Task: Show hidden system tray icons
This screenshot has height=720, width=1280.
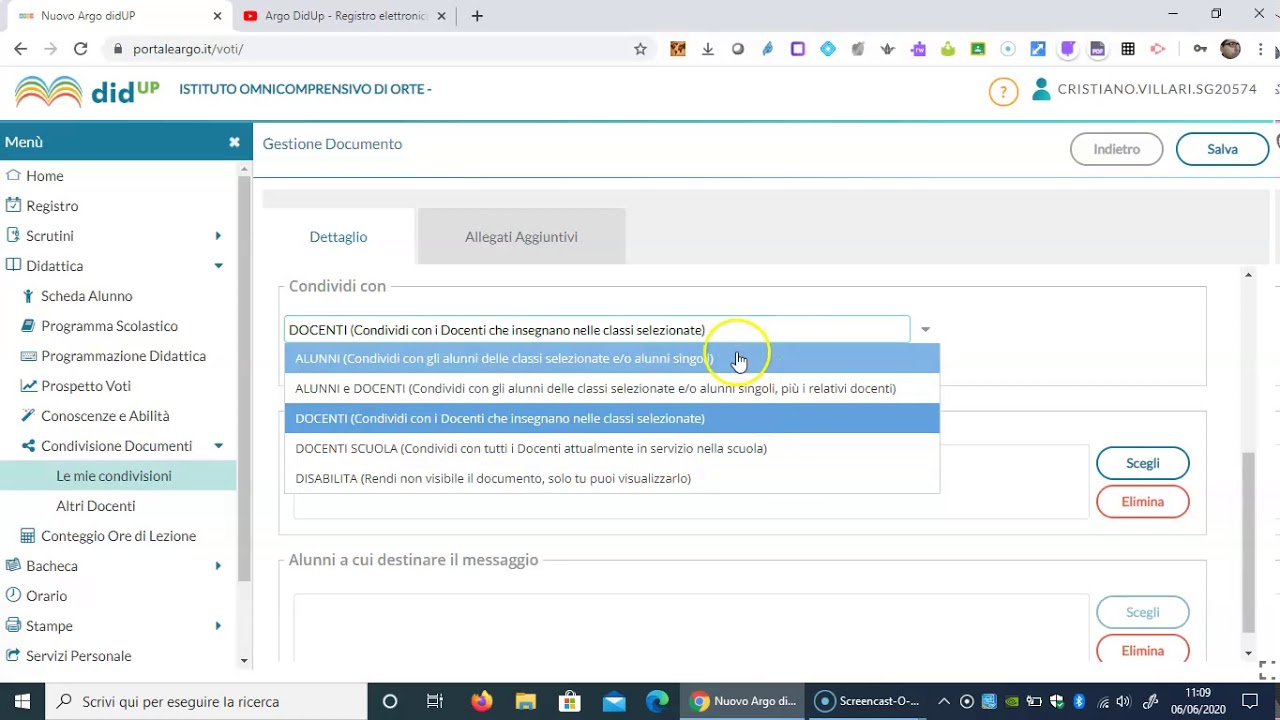Action: pos(946,701)
